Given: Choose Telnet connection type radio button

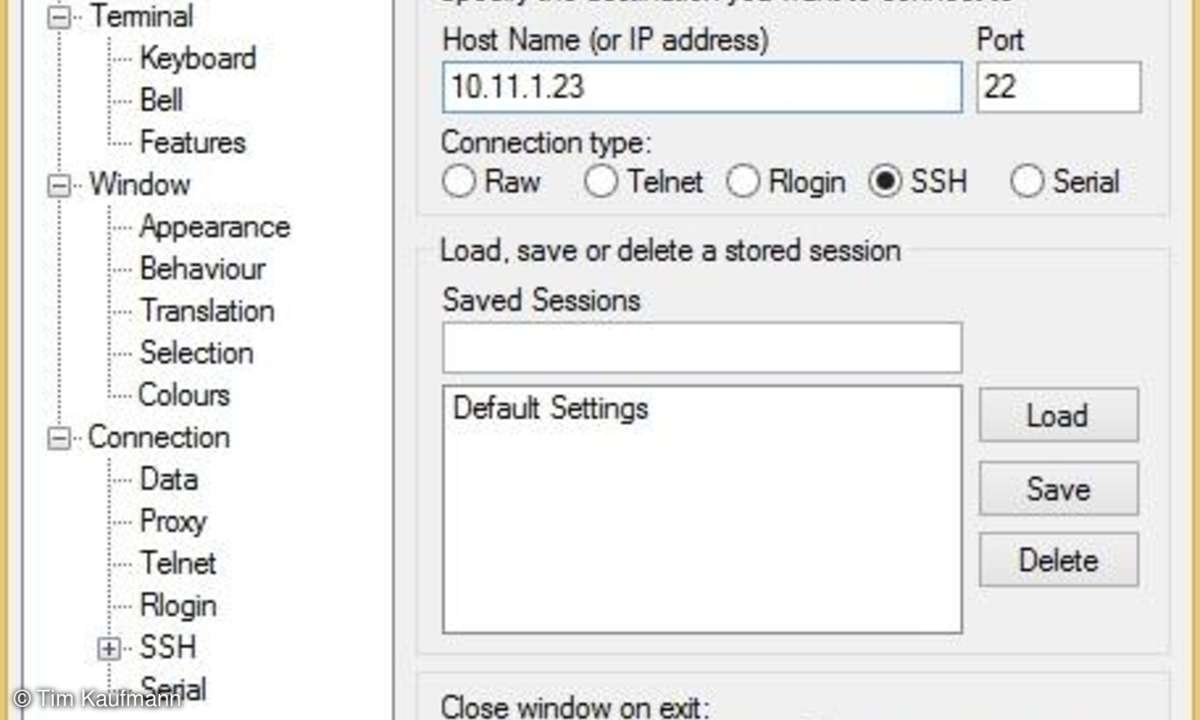Looking at the screenshot, I should (x=601, y=182).
